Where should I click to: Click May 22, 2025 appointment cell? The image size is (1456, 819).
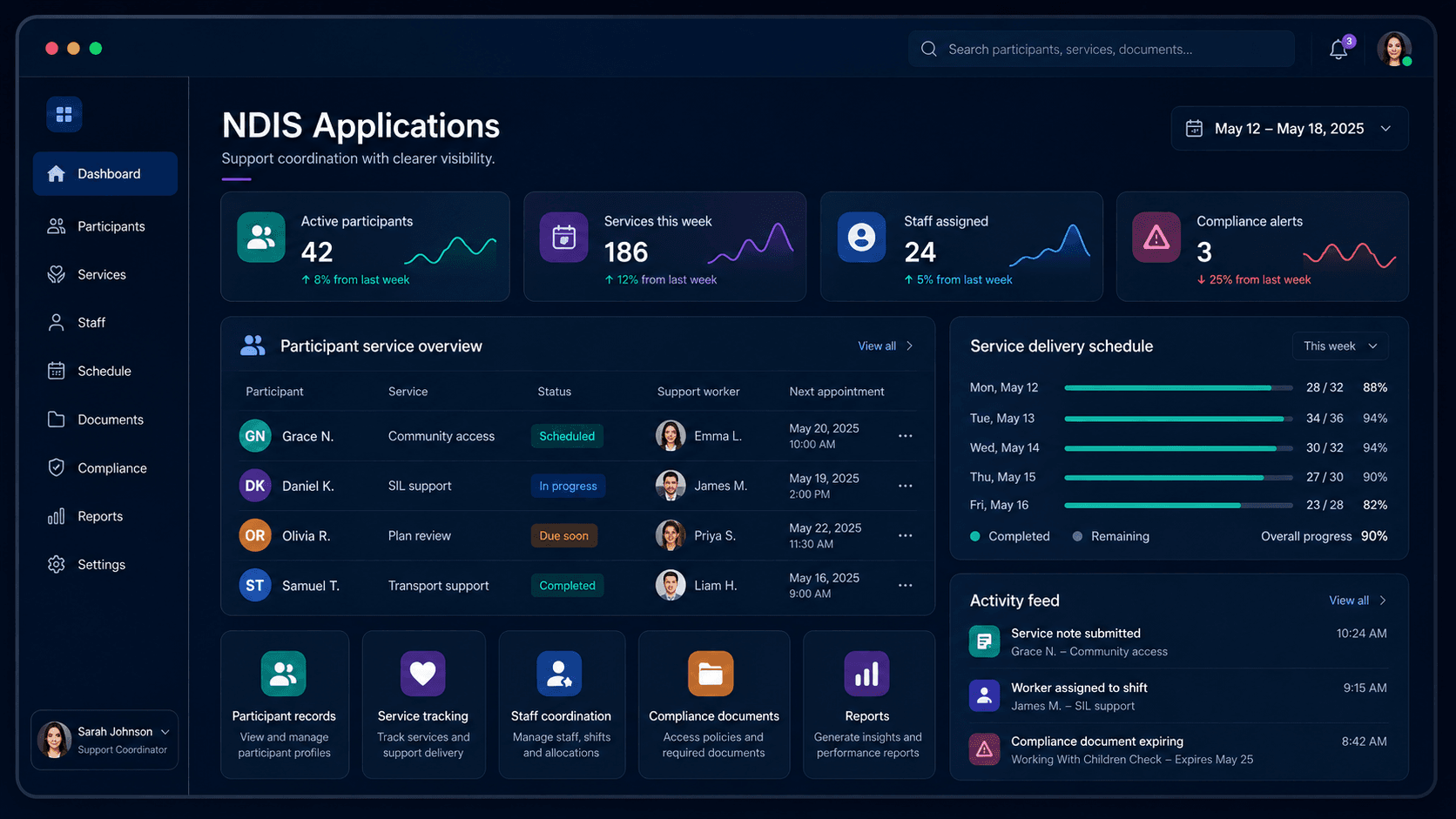(x=826, y=535)
